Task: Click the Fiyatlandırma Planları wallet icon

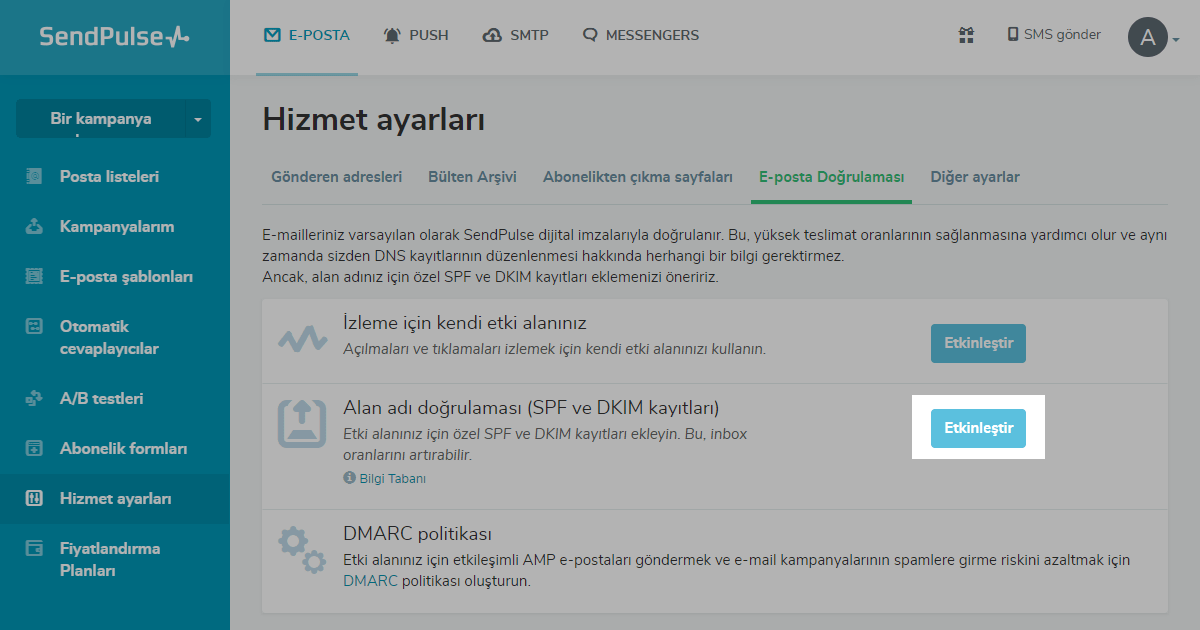Action: [35, 549]
